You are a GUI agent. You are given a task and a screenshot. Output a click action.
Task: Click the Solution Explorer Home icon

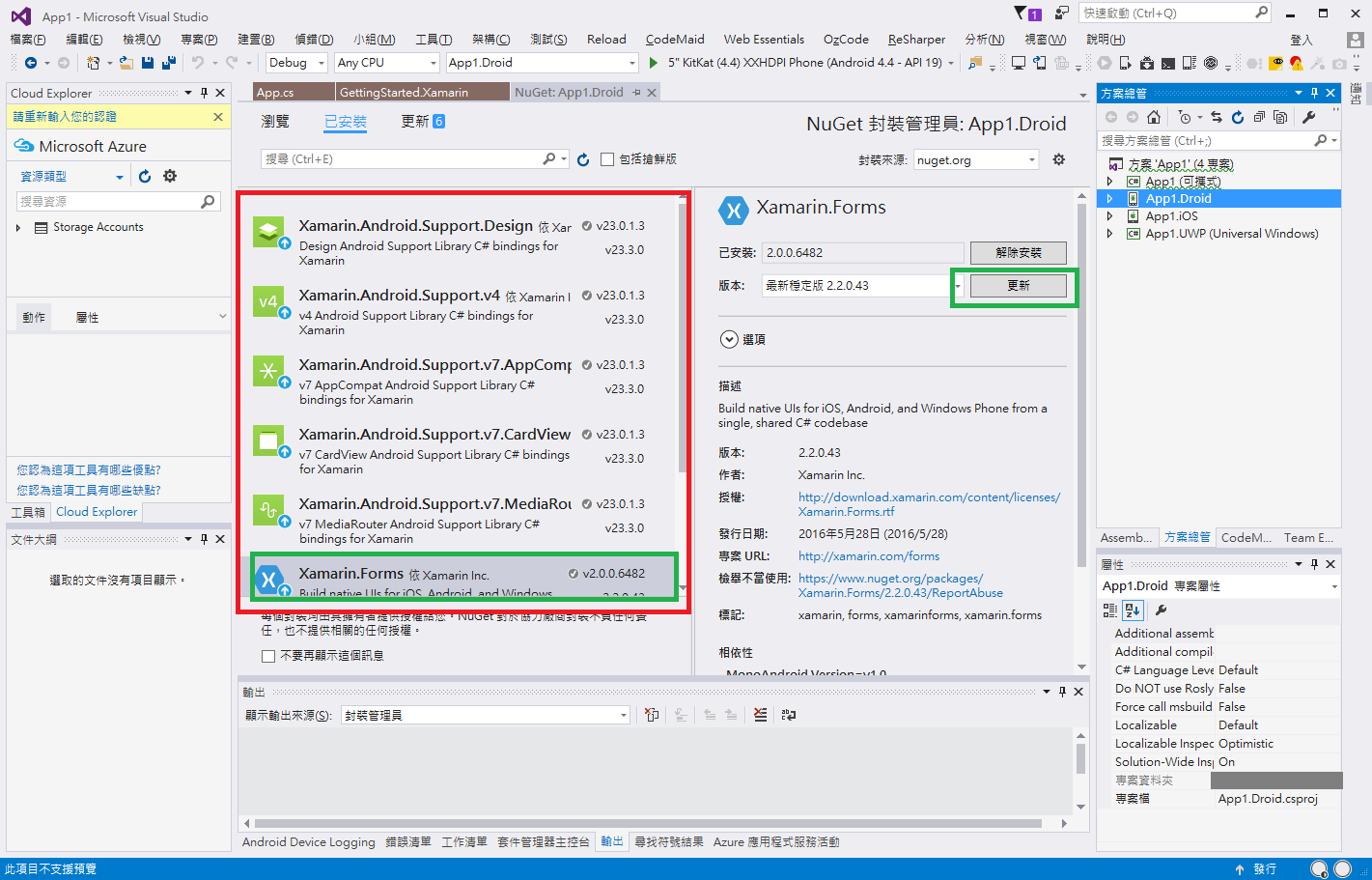(1154, 117)
